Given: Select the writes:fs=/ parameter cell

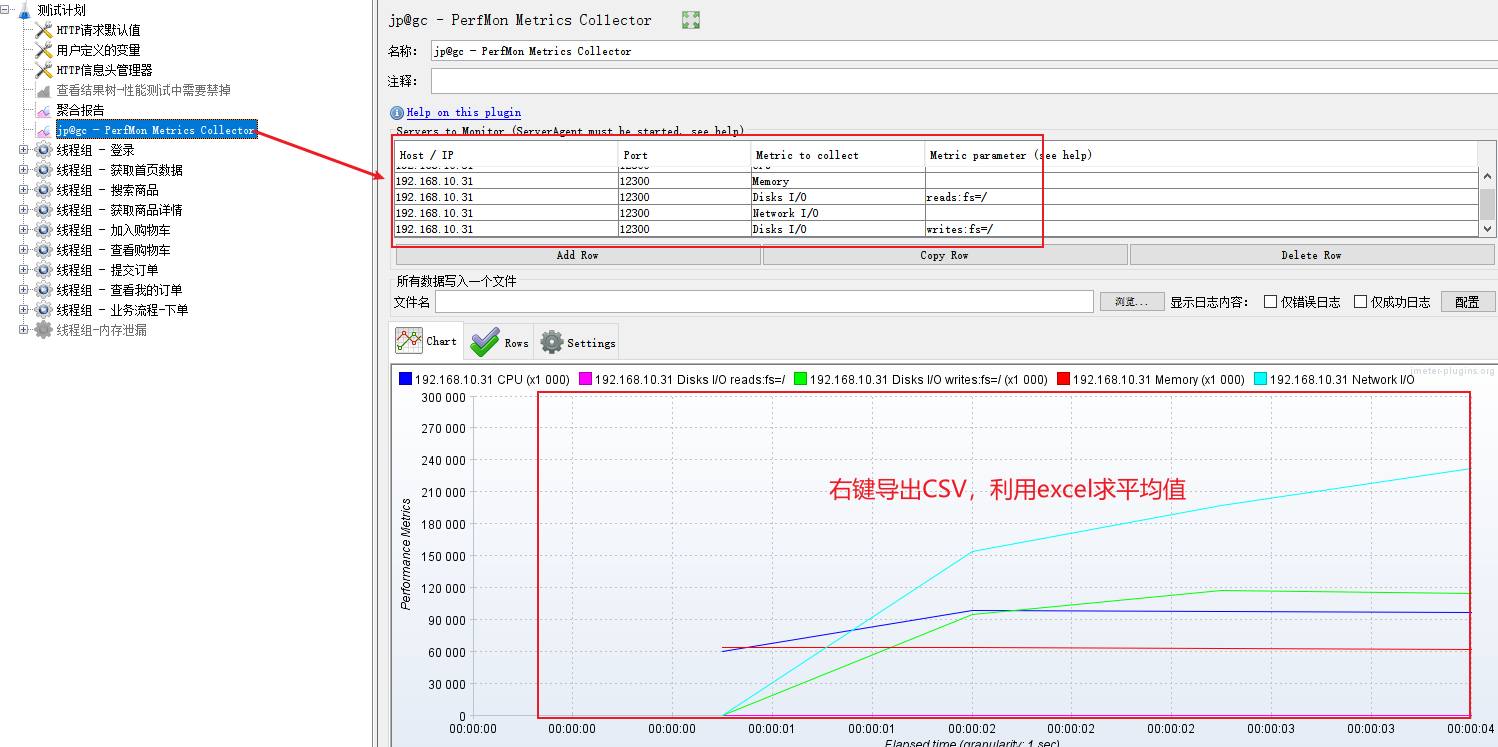Looking at the screenshot, I should 1201,229.
